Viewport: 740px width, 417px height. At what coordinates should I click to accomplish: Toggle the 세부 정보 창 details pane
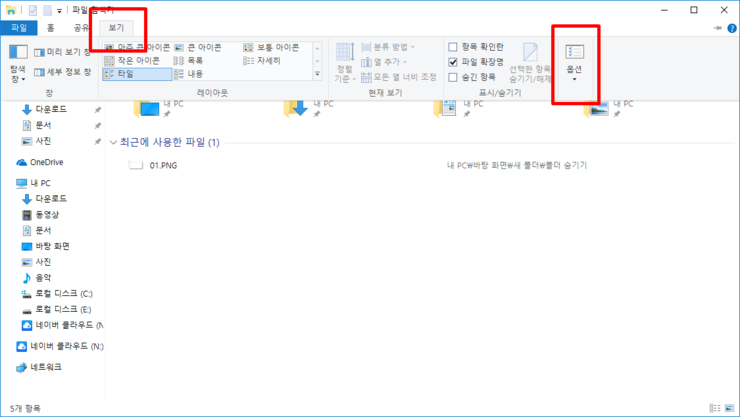[62, 72]
